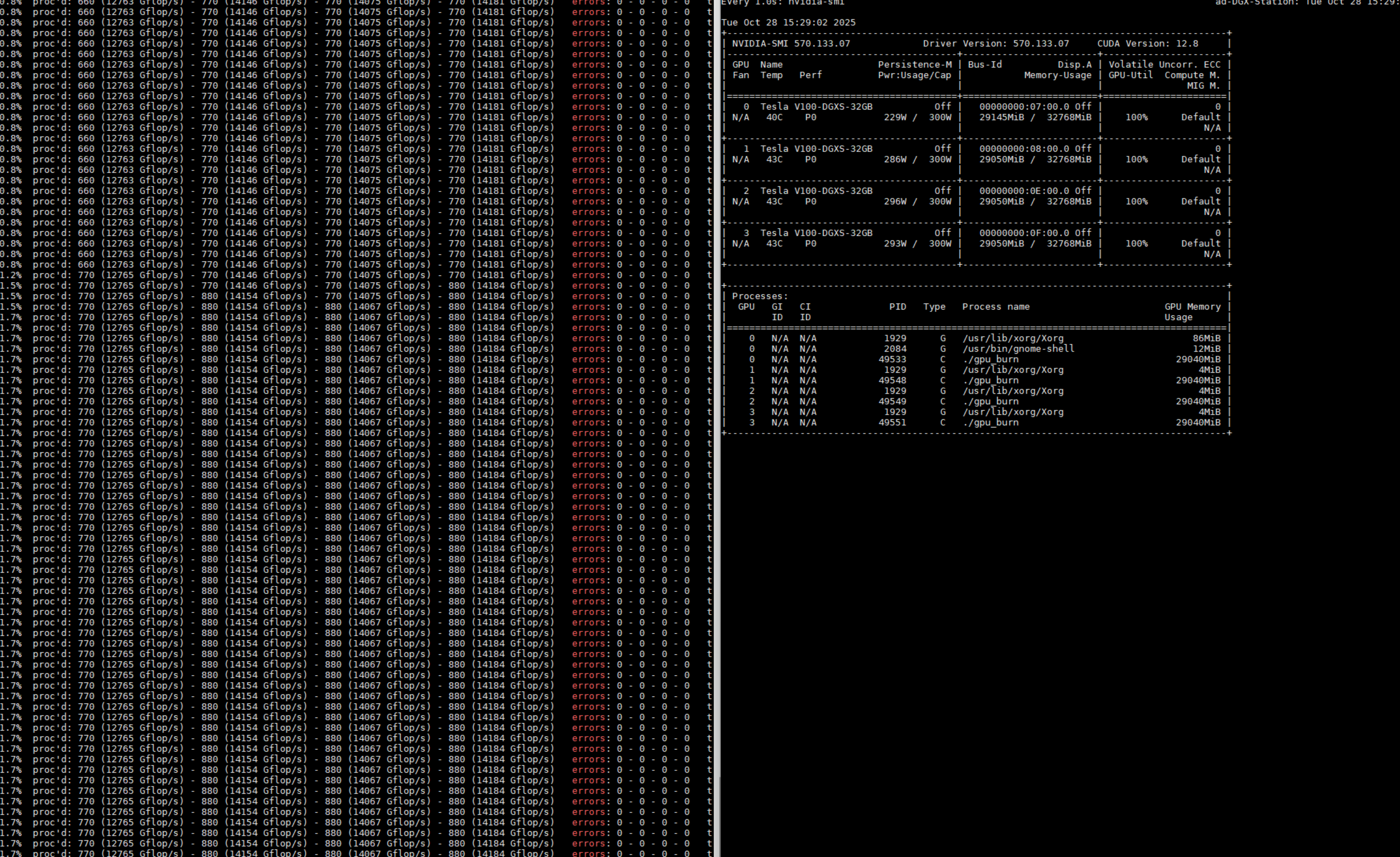Click bus ID 00000000:0E:00.0
The height and width of the screenshot is (857, 1400).
[1024, 191]
